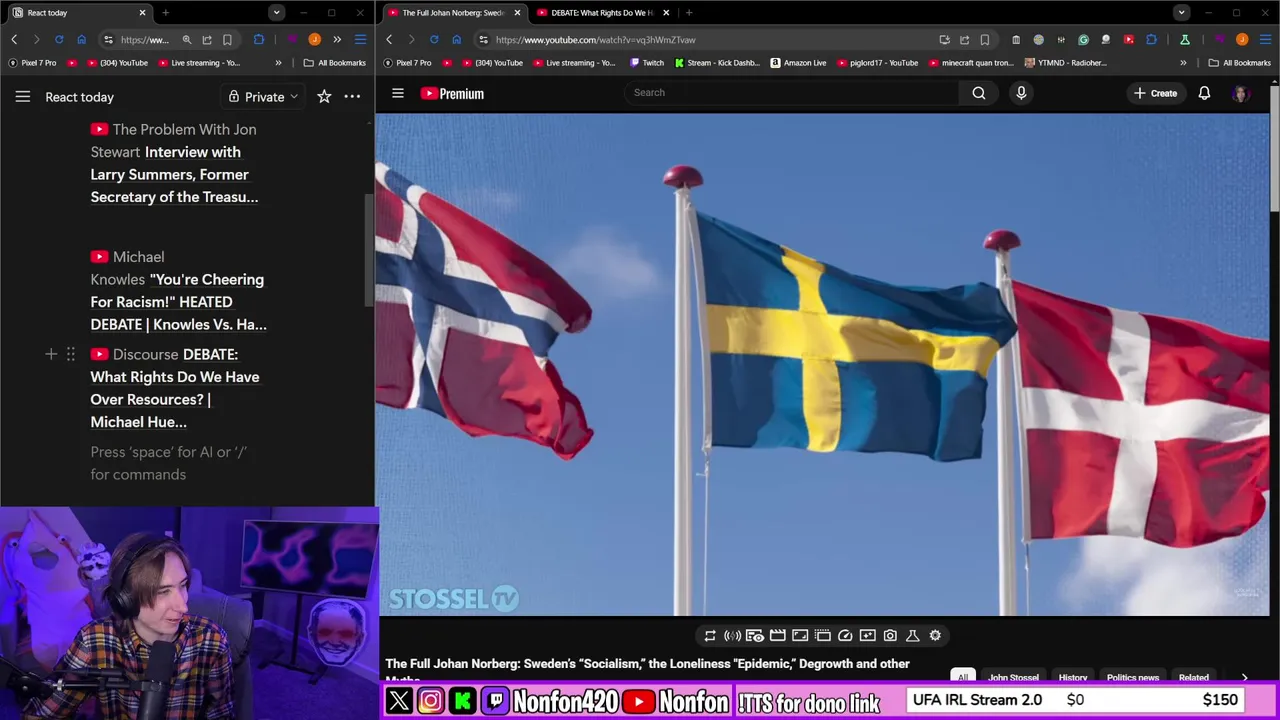Open the YouTube Create menu
This screenshot has height=720, width=1280.
[1155, 93]
